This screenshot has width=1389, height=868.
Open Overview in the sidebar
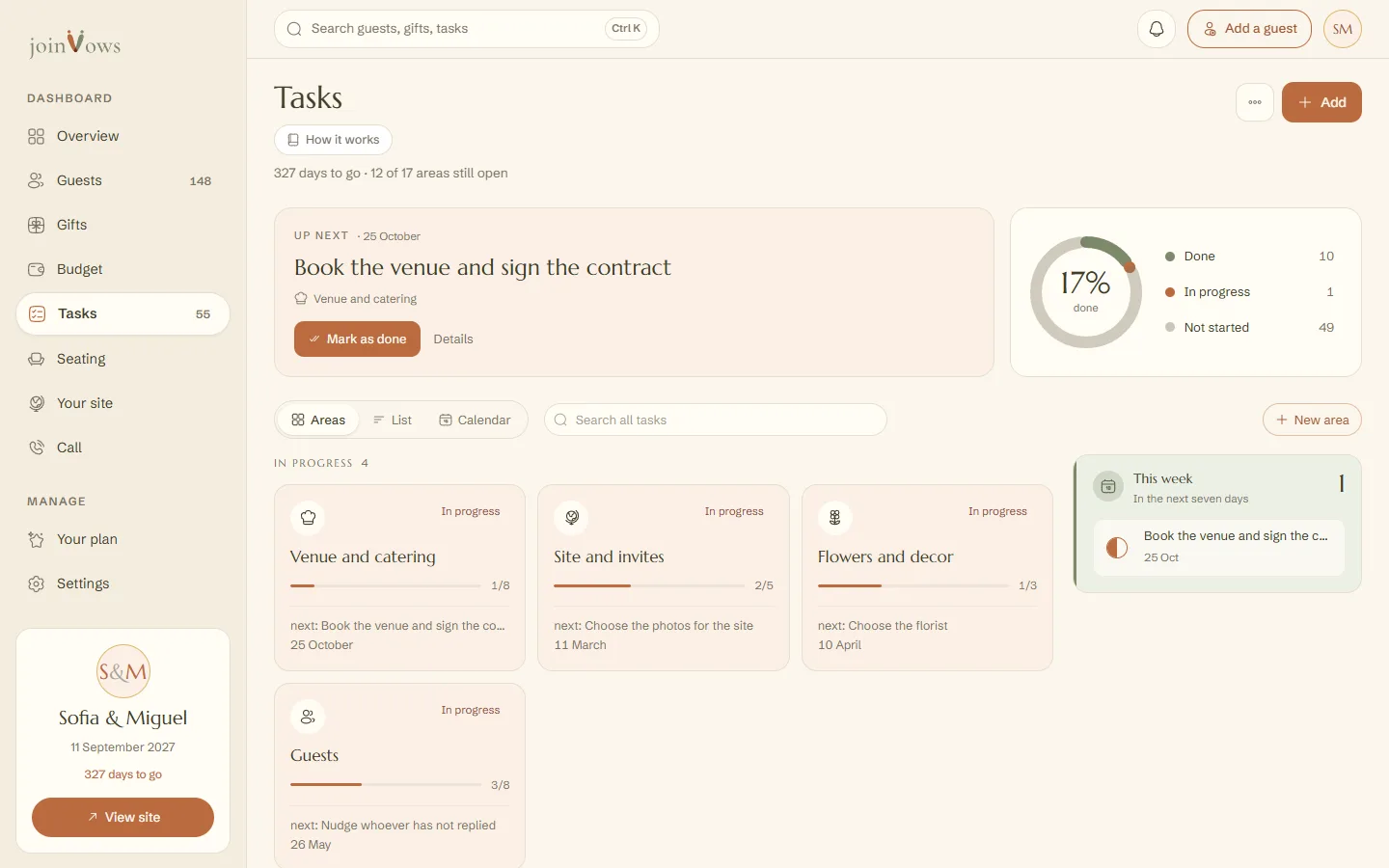(123, 136)
